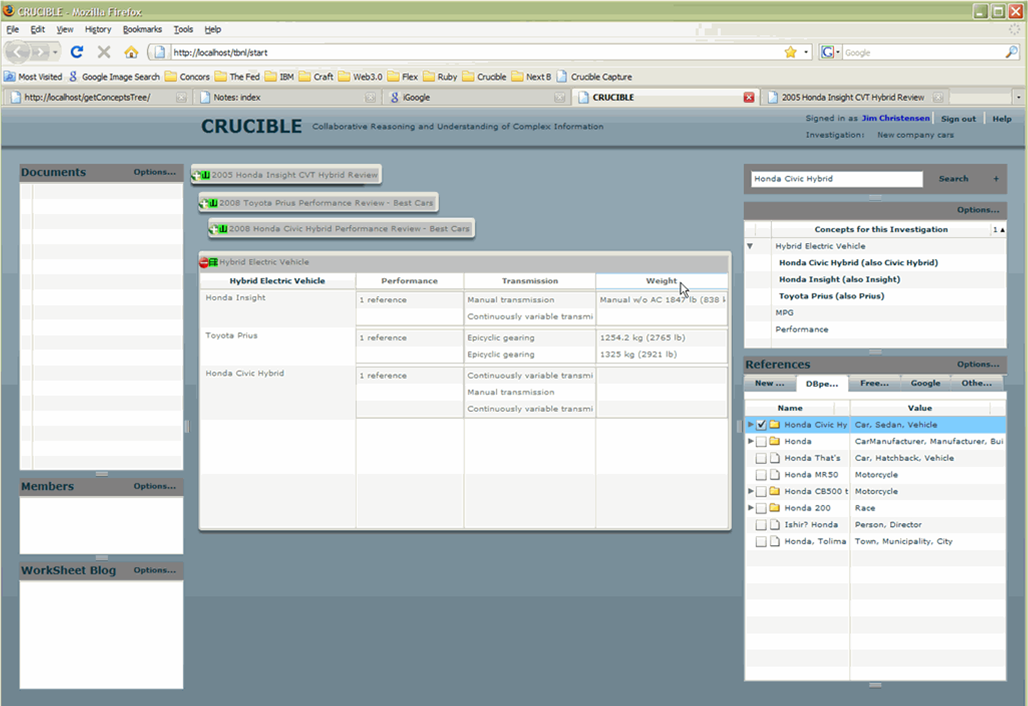Open the Crucible Capture bookmark
This screenshot has height=706, width=1028.
click(595, 77)
